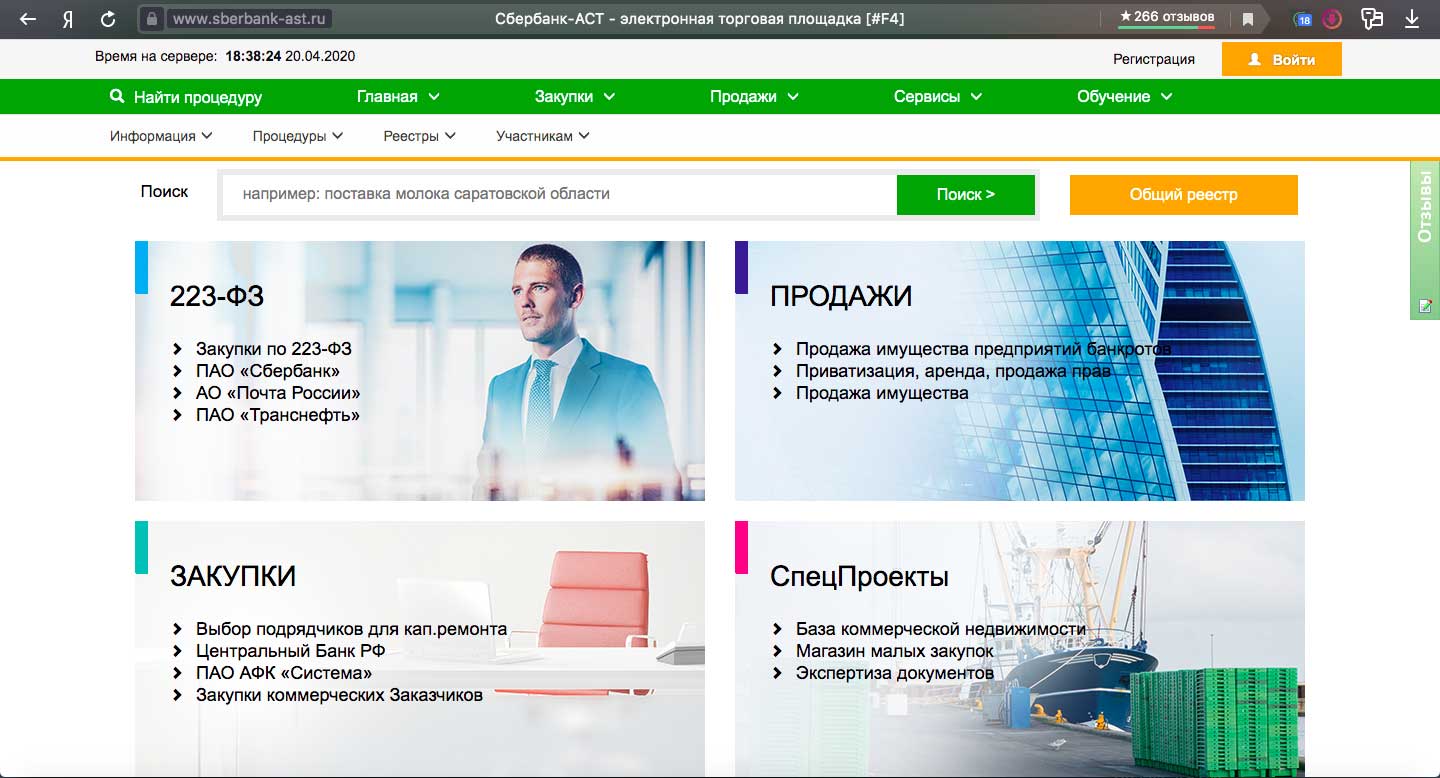Screen dimensions: 1440x778
Task: Open the ПРОДАЖИ section heading
Action: tap(841, 296)
